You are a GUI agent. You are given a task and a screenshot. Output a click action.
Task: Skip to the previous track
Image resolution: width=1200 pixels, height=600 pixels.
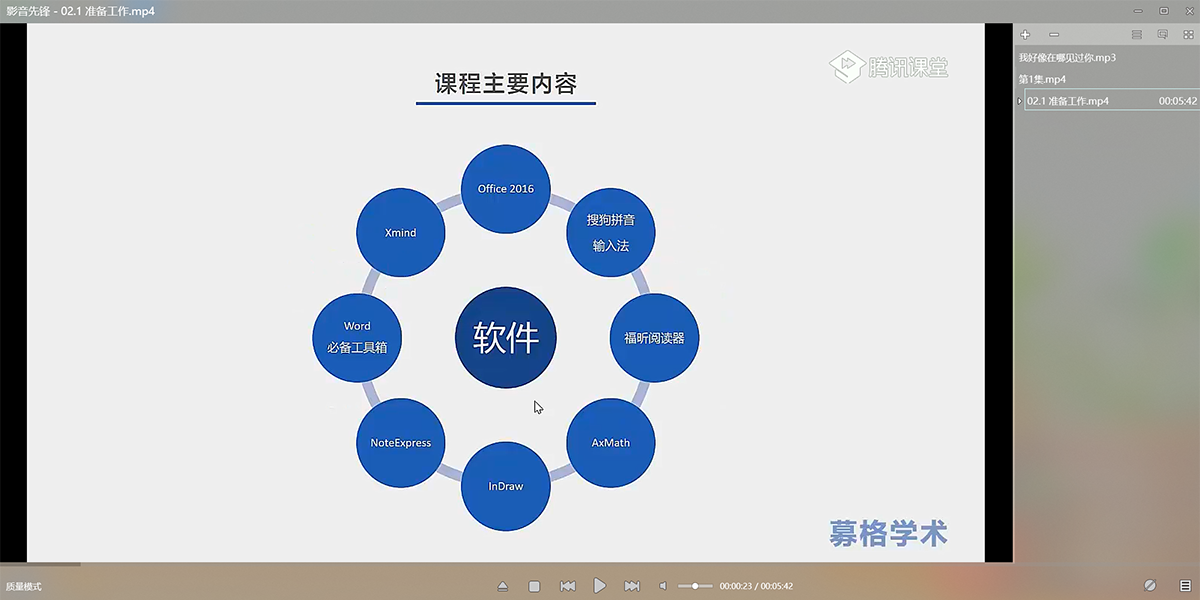tap(567, 586)
